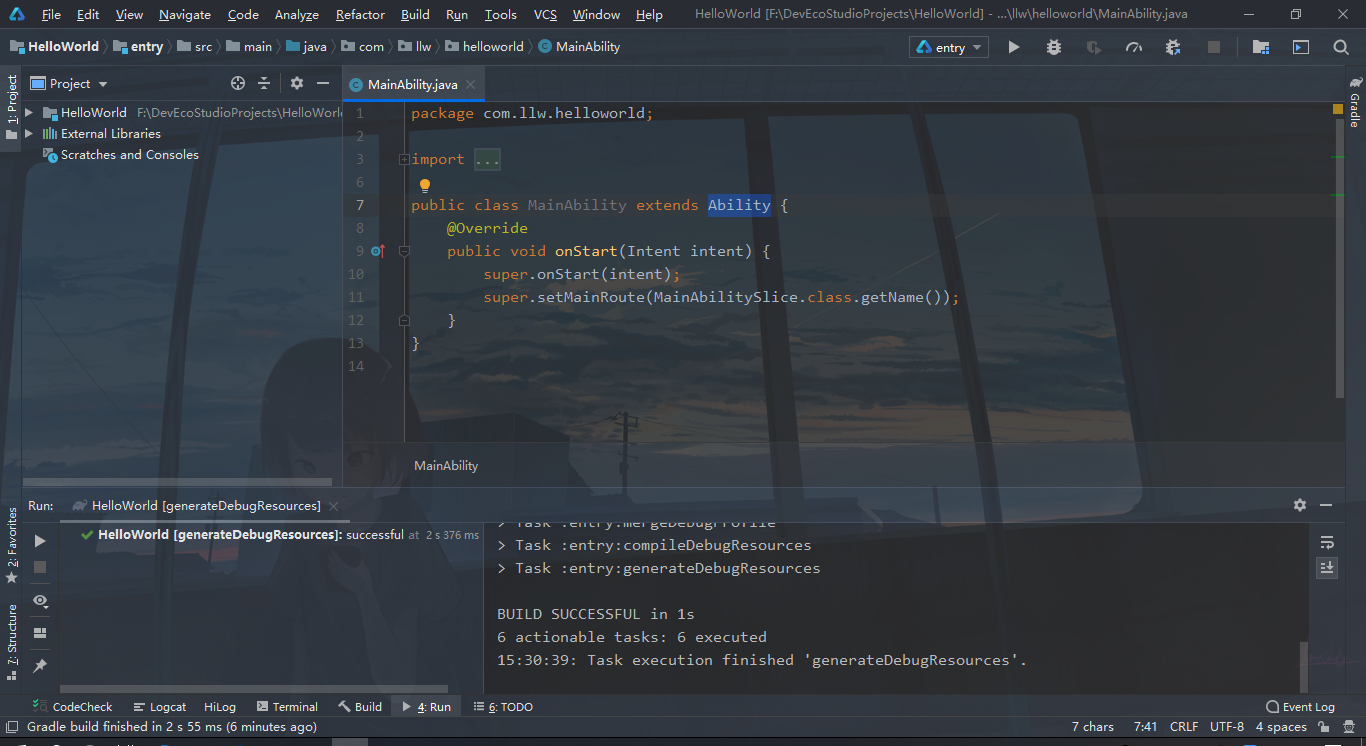1366x746 pixels.
Task: Run the entry configuration
Action: pos(1014,47)
